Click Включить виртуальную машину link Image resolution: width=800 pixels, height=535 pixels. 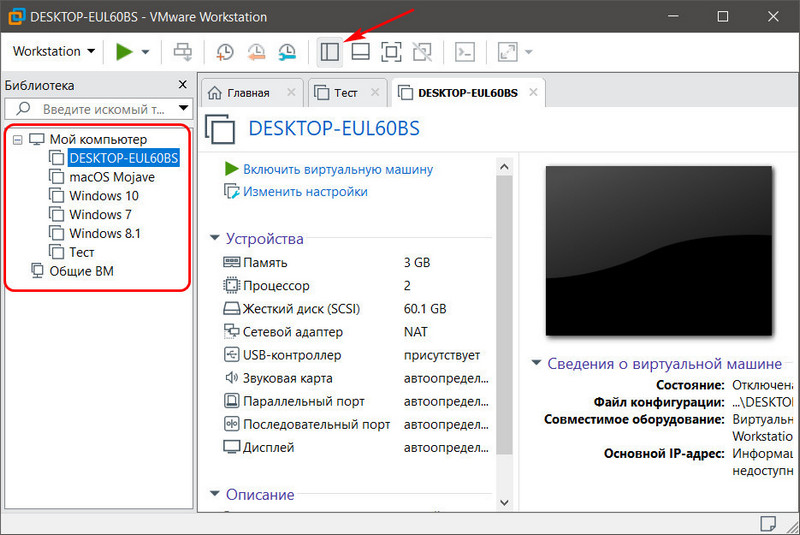(338, 169)
